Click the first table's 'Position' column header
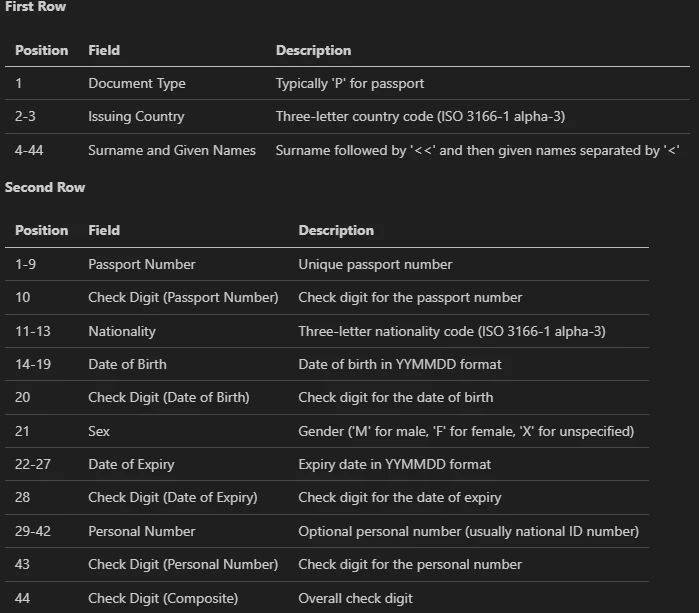The width and height of the screenshot is (699, 613). tap(42, 50)
